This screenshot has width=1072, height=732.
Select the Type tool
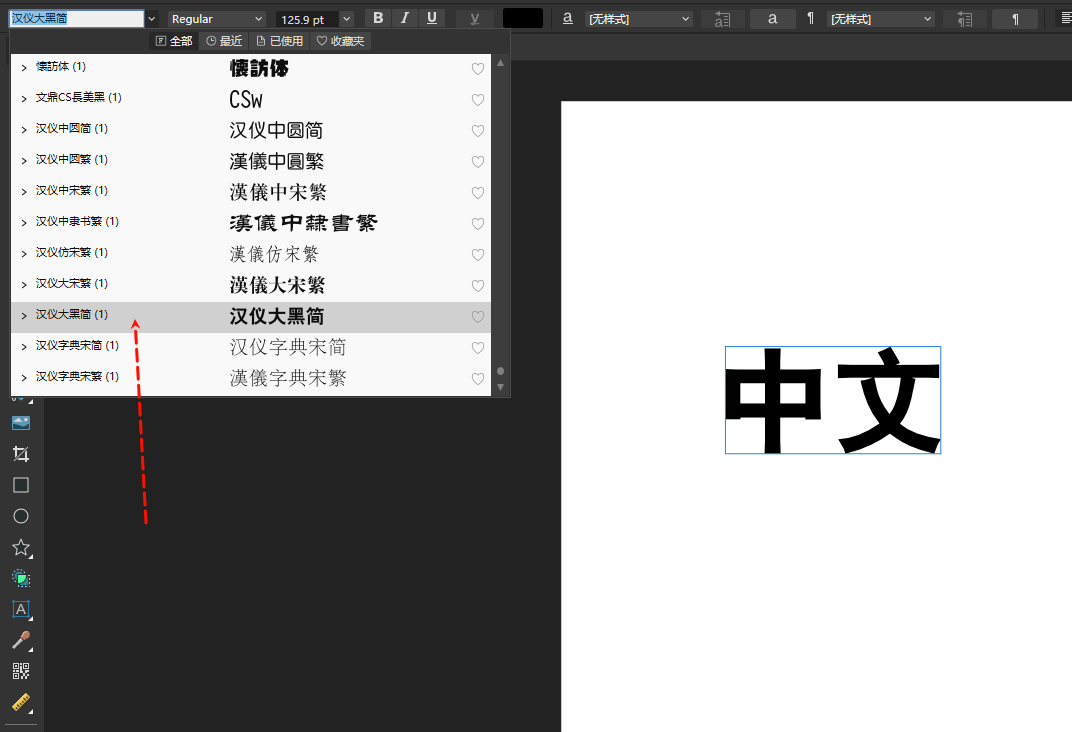coord(21,609)
